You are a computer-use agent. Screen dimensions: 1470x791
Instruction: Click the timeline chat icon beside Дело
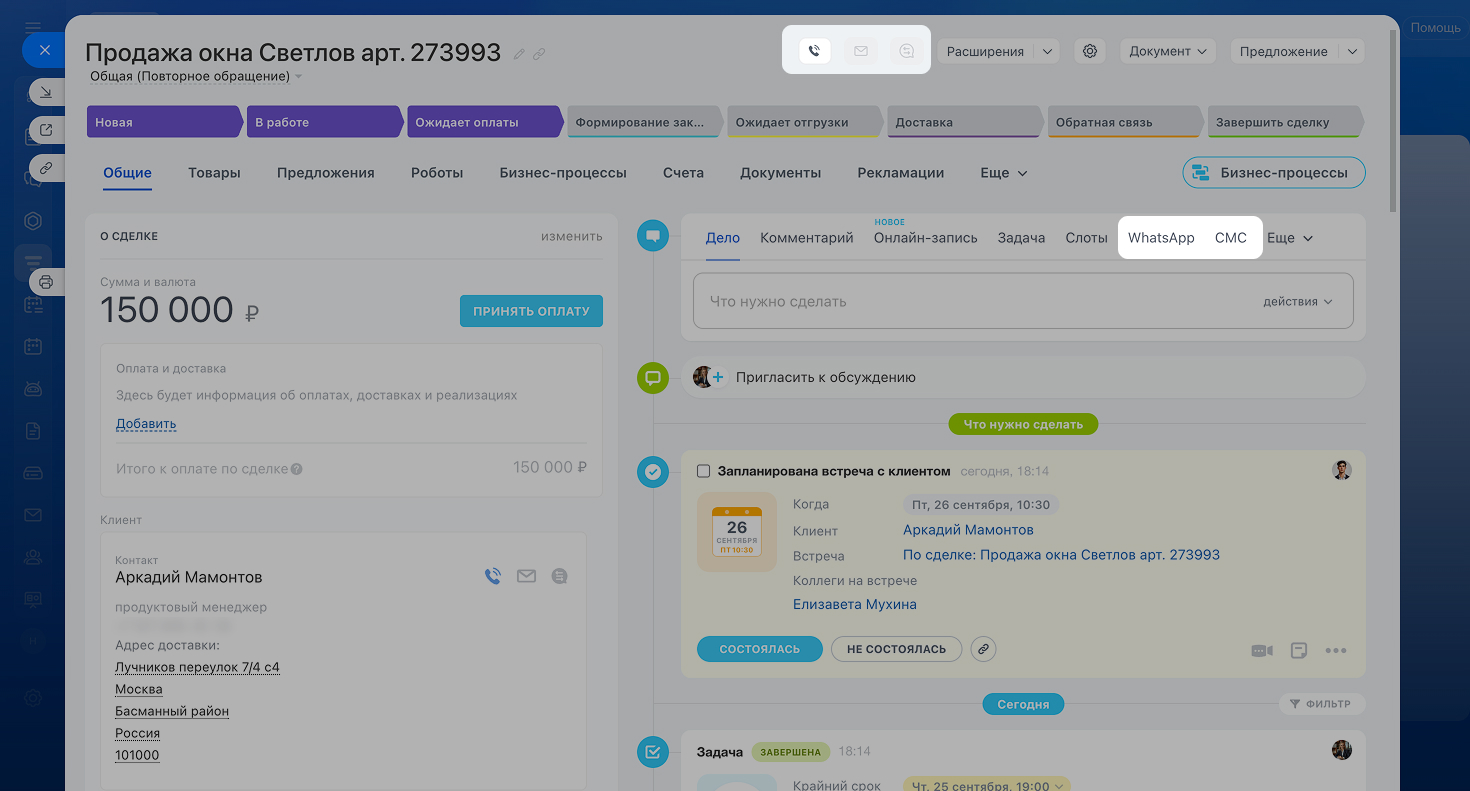(653, 236)
